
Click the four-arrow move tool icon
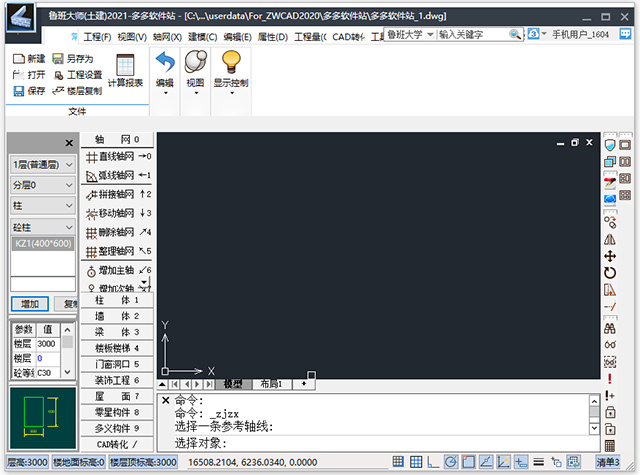(x=610, y=256)
